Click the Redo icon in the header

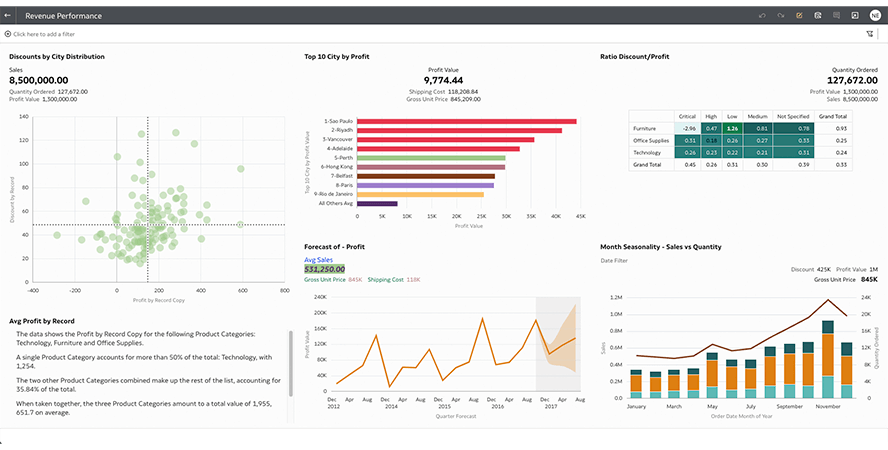780,15
